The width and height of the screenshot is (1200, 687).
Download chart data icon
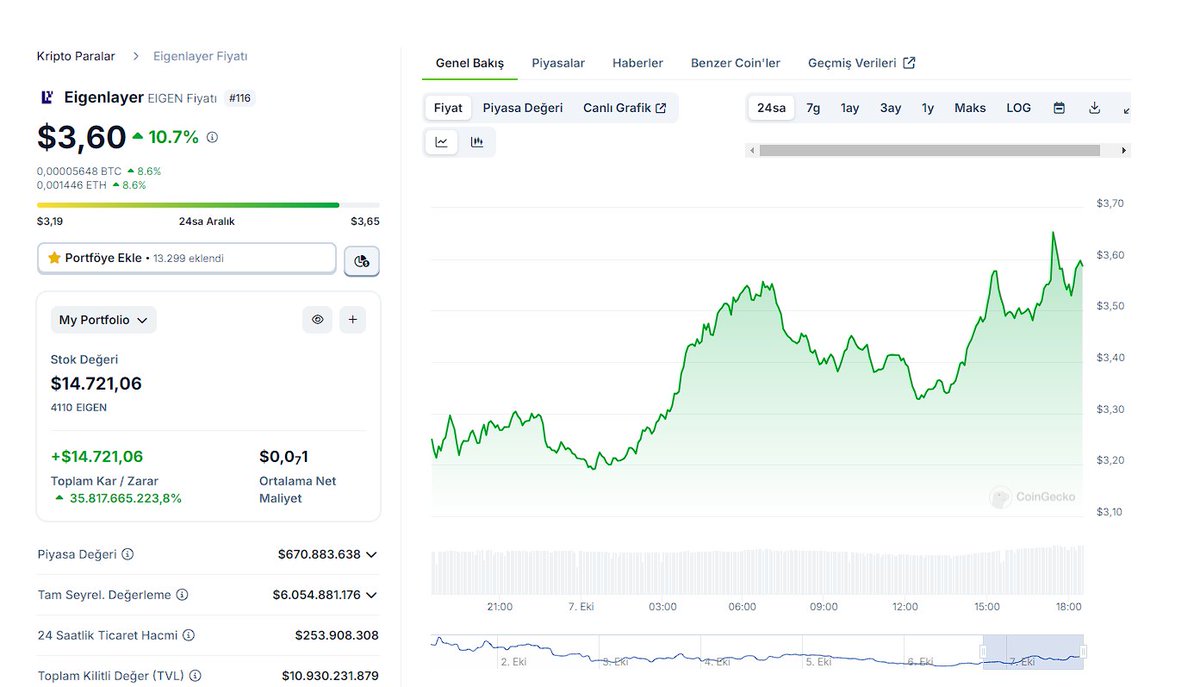tap(1094, 108)
